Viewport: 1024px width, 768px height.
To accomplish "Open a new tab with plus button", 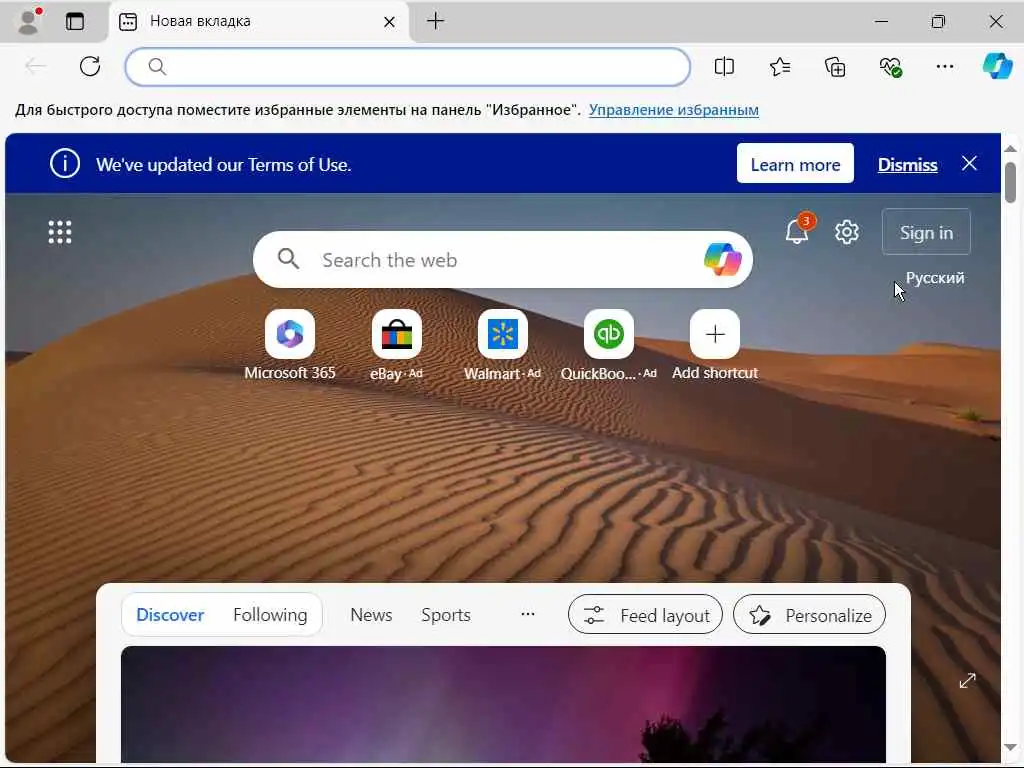I will (436, 21).
